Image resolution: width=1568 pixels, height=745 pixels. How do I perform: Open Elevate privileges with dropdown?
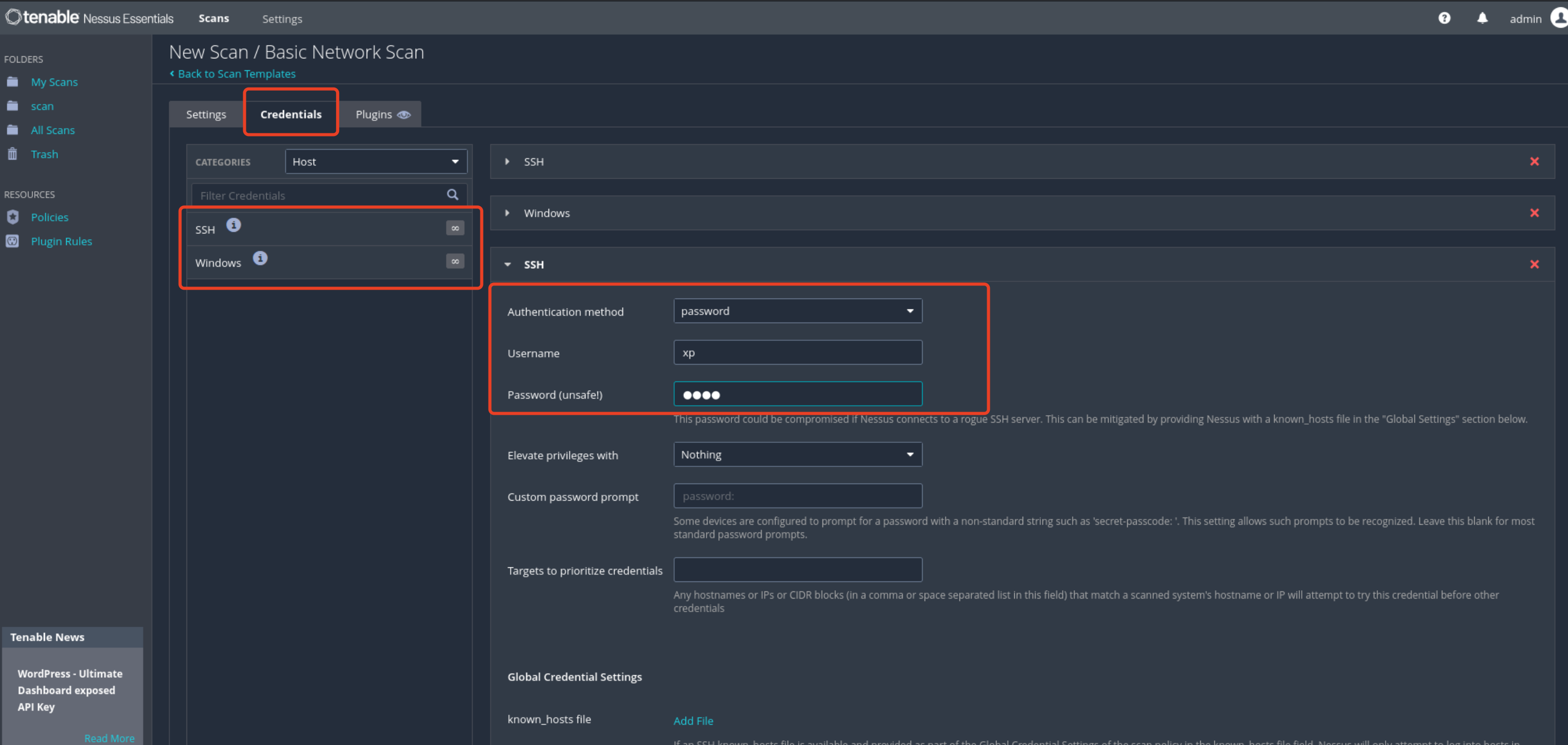798,455
